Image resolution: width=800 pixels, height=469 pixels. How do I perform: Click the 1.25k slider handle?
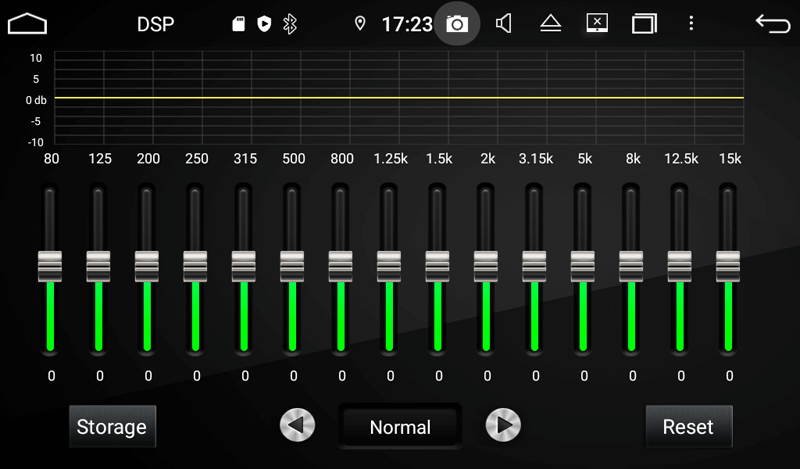(389, 266)
